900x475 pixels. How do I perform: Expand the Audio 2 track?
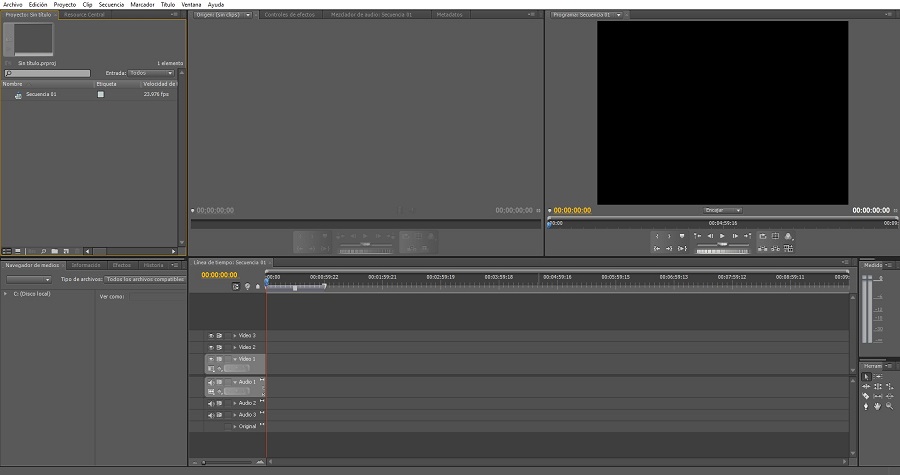pos(235,403)
